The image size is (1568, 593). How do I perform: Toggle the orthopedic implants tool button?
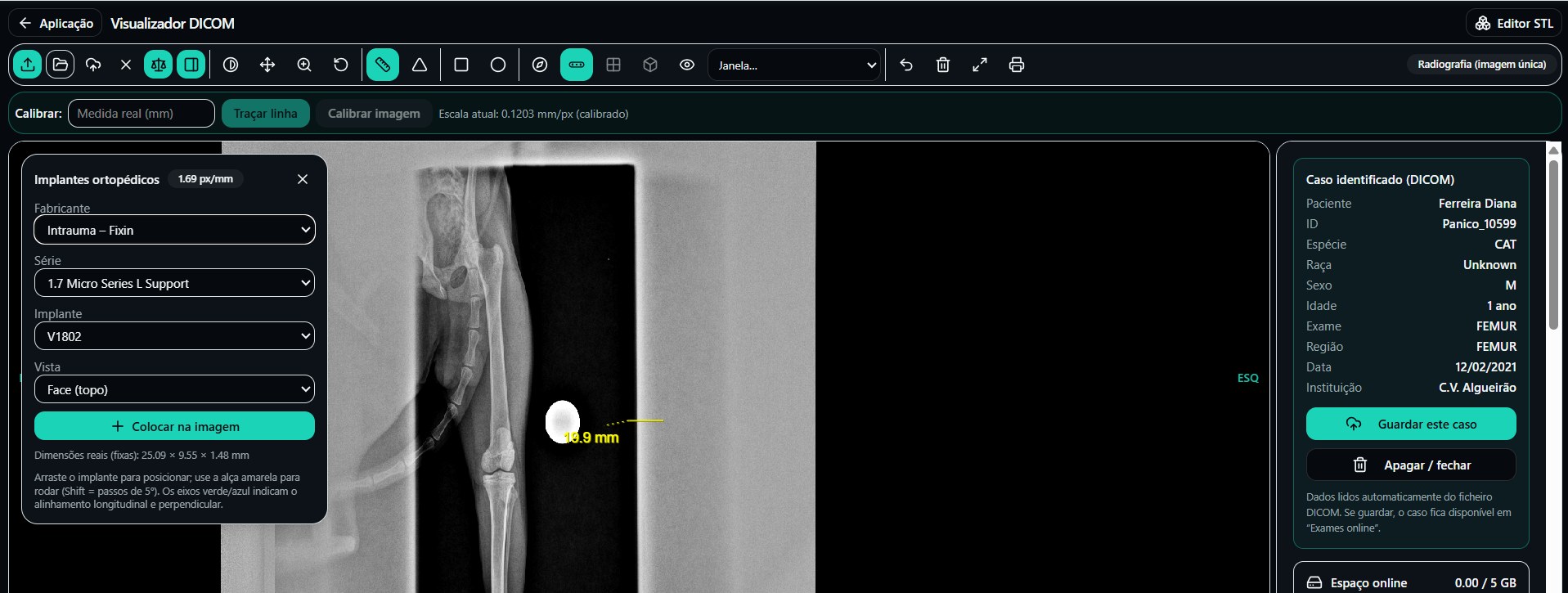coord(577,65)
